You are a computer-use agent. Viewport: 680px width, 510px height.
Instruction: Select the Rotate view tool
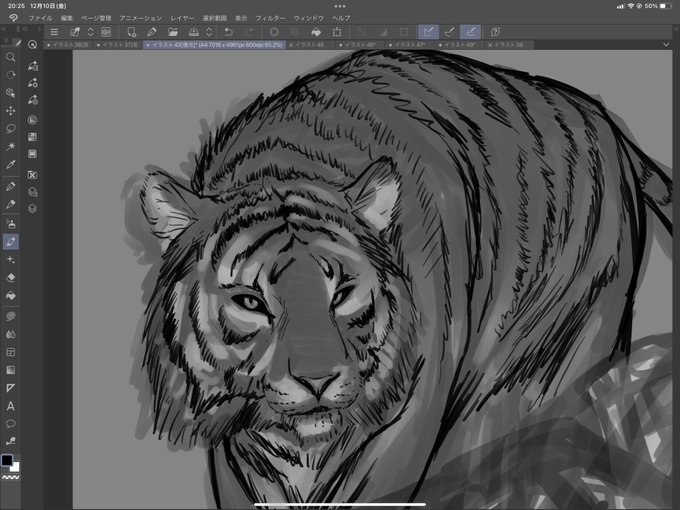coord(11,75)
